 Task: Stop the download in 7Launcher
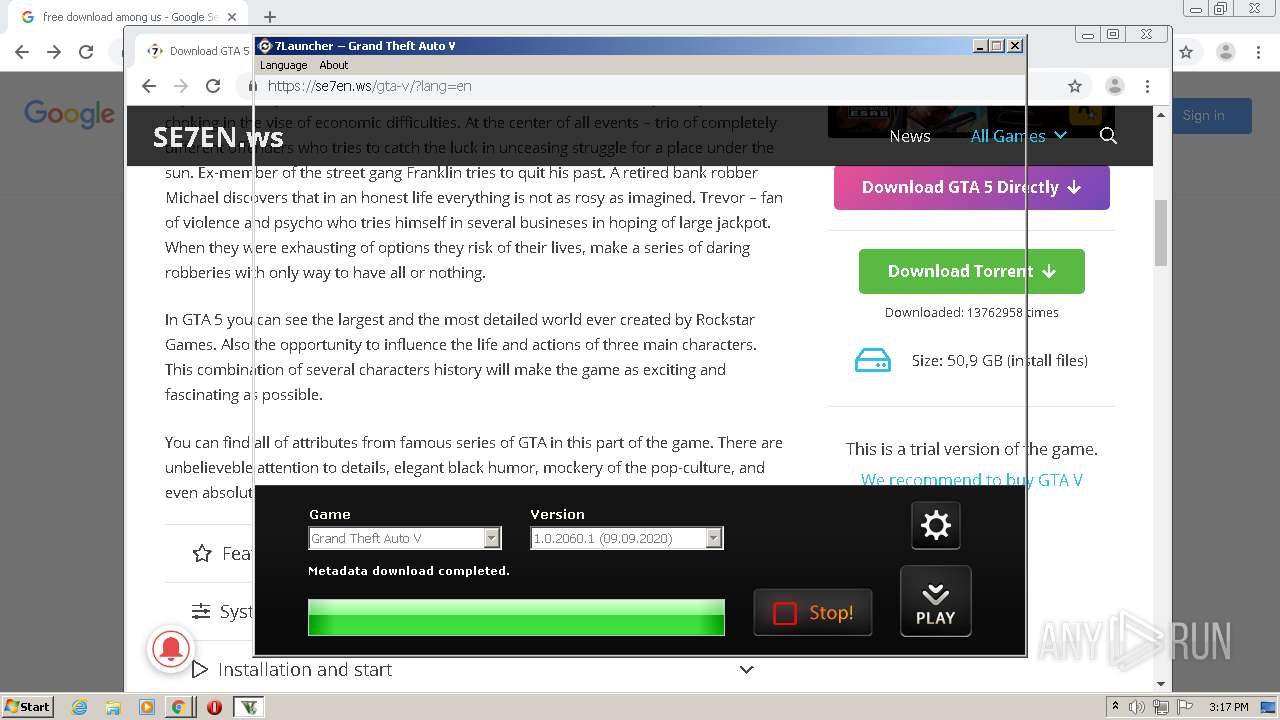813,612
